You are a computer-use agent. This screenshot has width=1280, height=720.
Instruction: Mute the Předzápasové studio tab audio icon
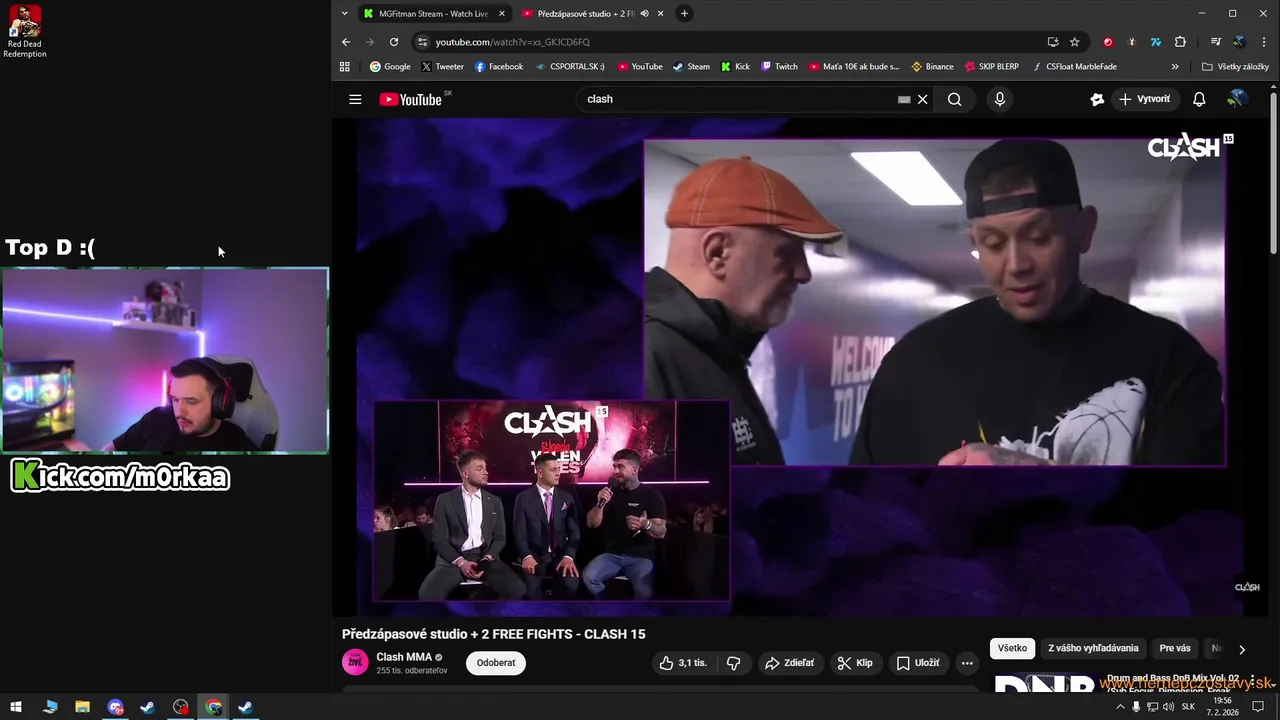[644, 14]
